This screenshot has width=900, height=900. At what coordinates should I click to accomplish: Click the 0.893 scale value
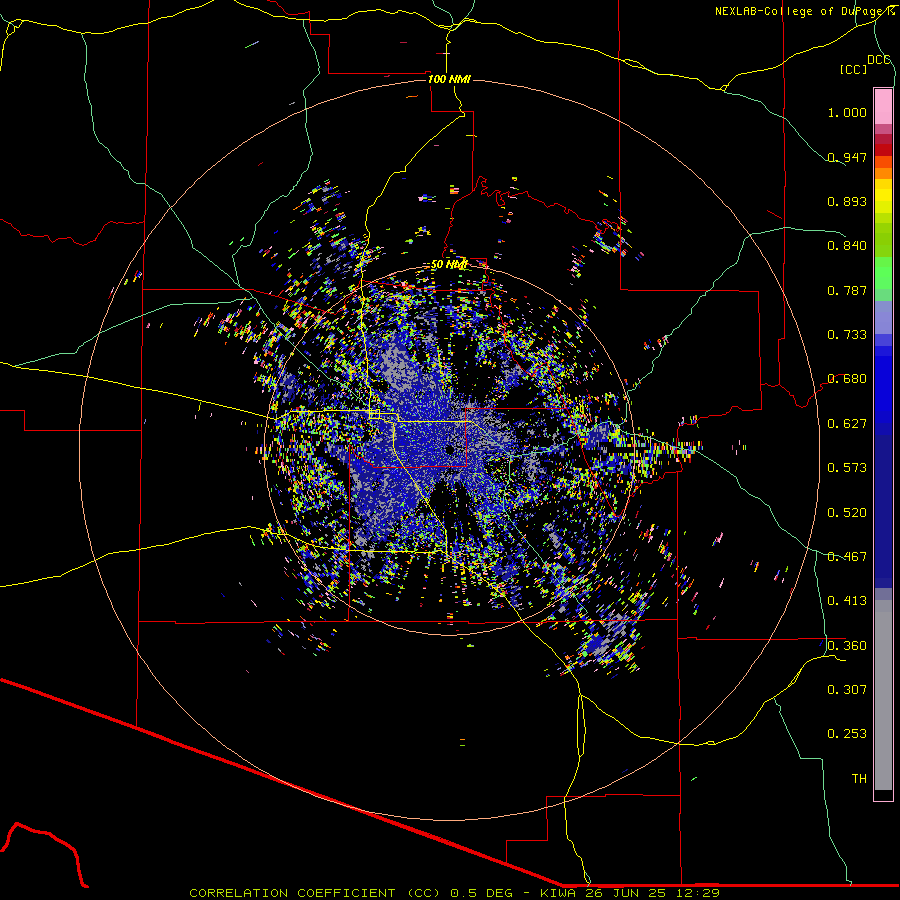point(847,201)
